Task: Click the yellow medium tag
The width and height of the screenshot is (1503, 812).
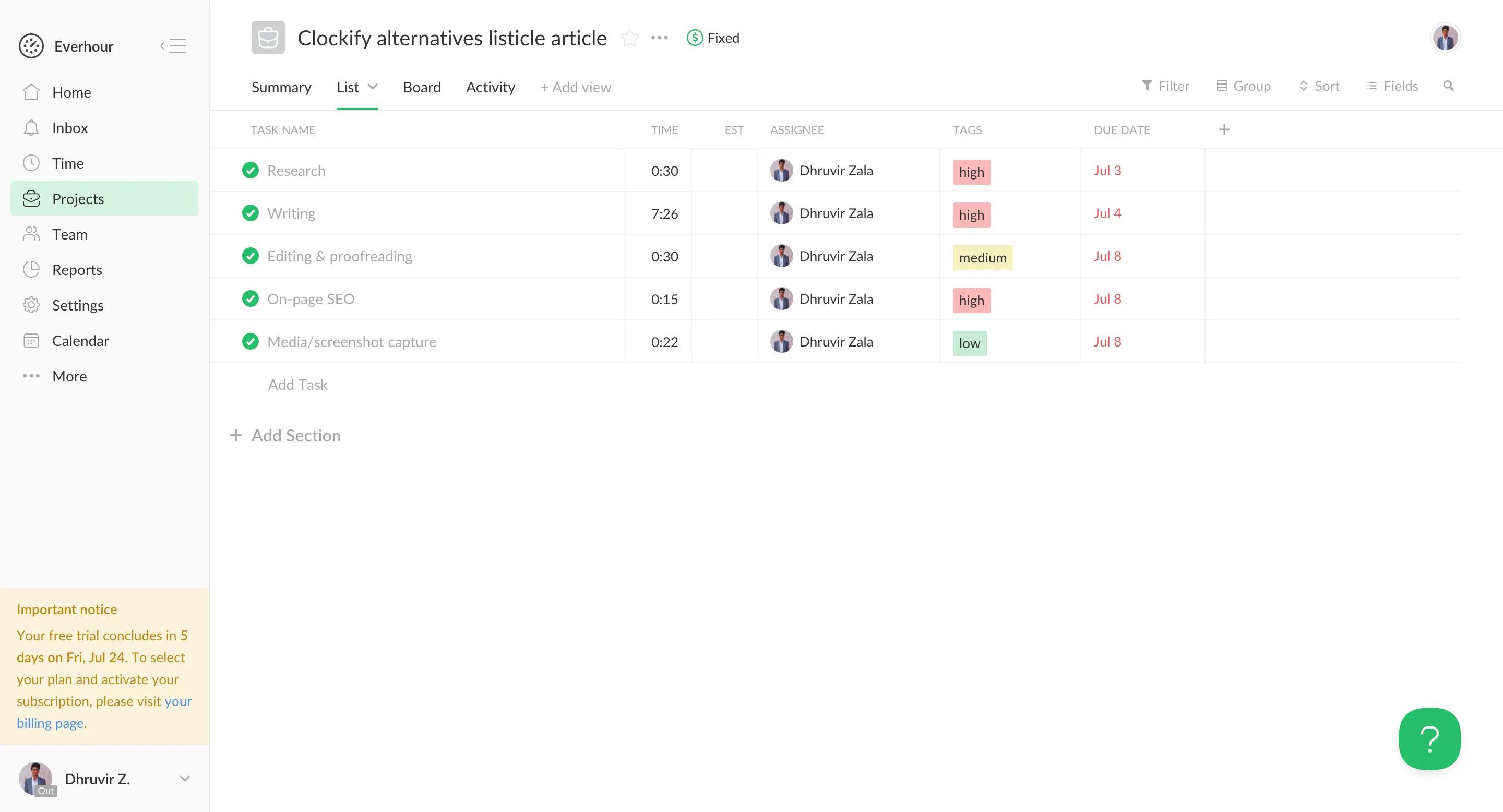Action: click(983, 257)
